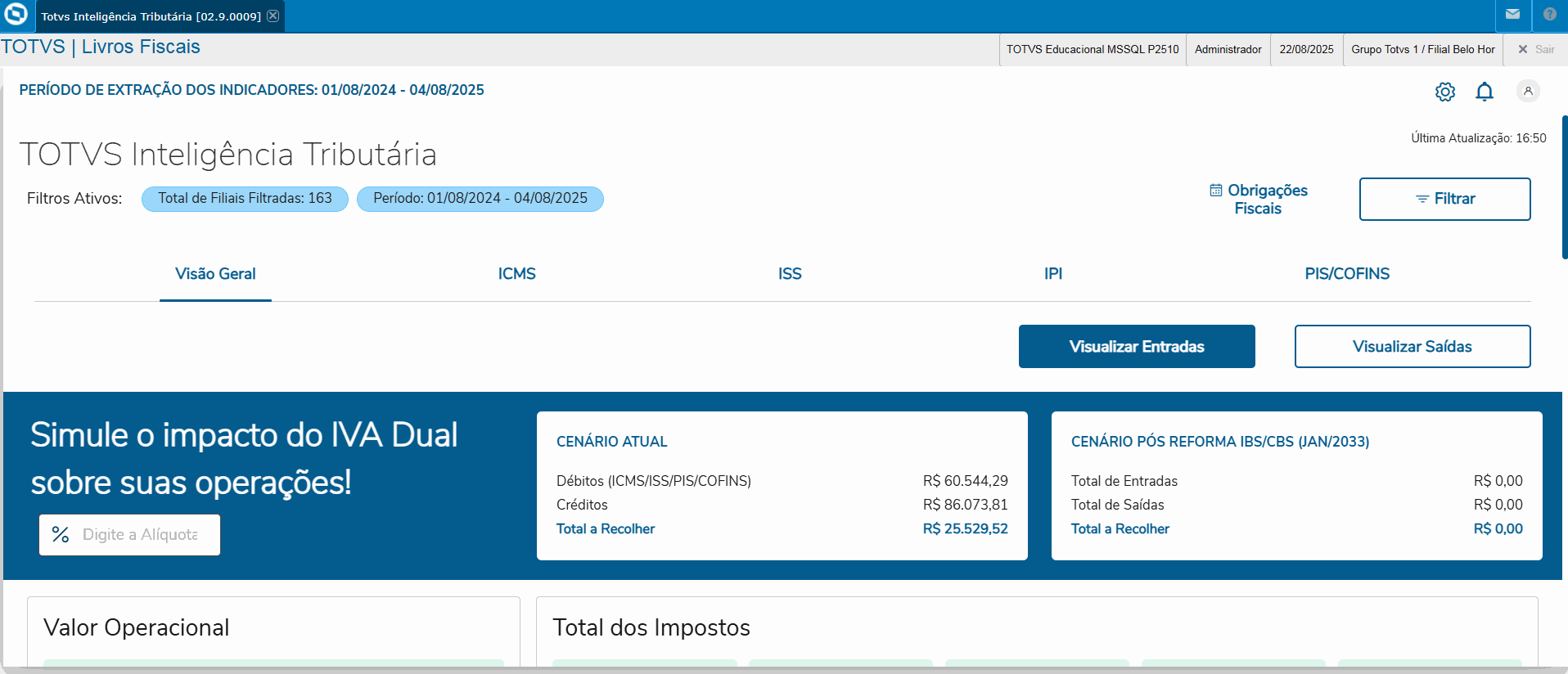
Task: Click the 'R$ 60.544,29' débitos value
Action: tap(966, 481)
